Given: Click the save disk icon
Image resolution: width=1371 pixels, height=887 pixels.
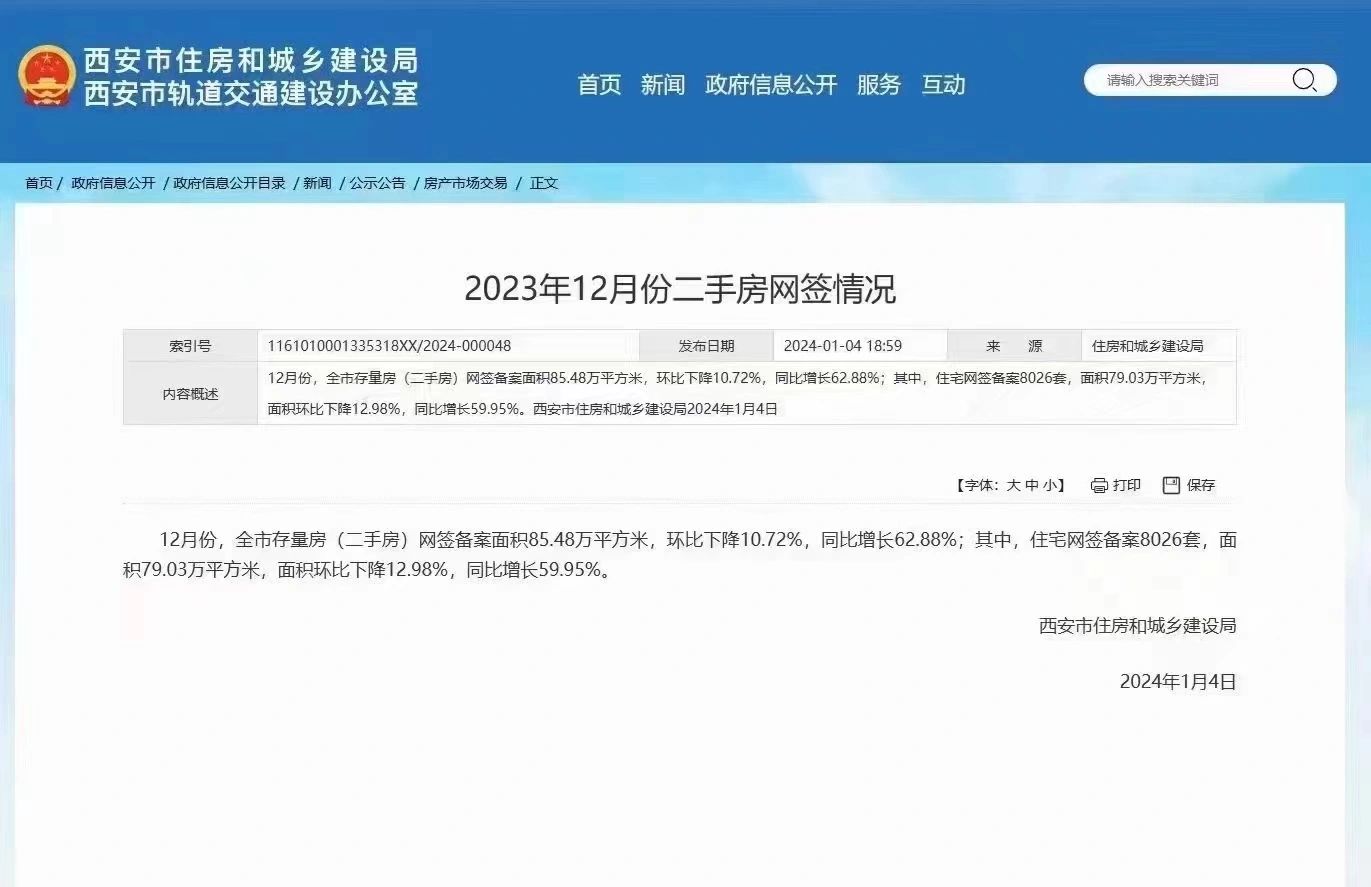Looking at the screenshot, I should coord(1172,485).
